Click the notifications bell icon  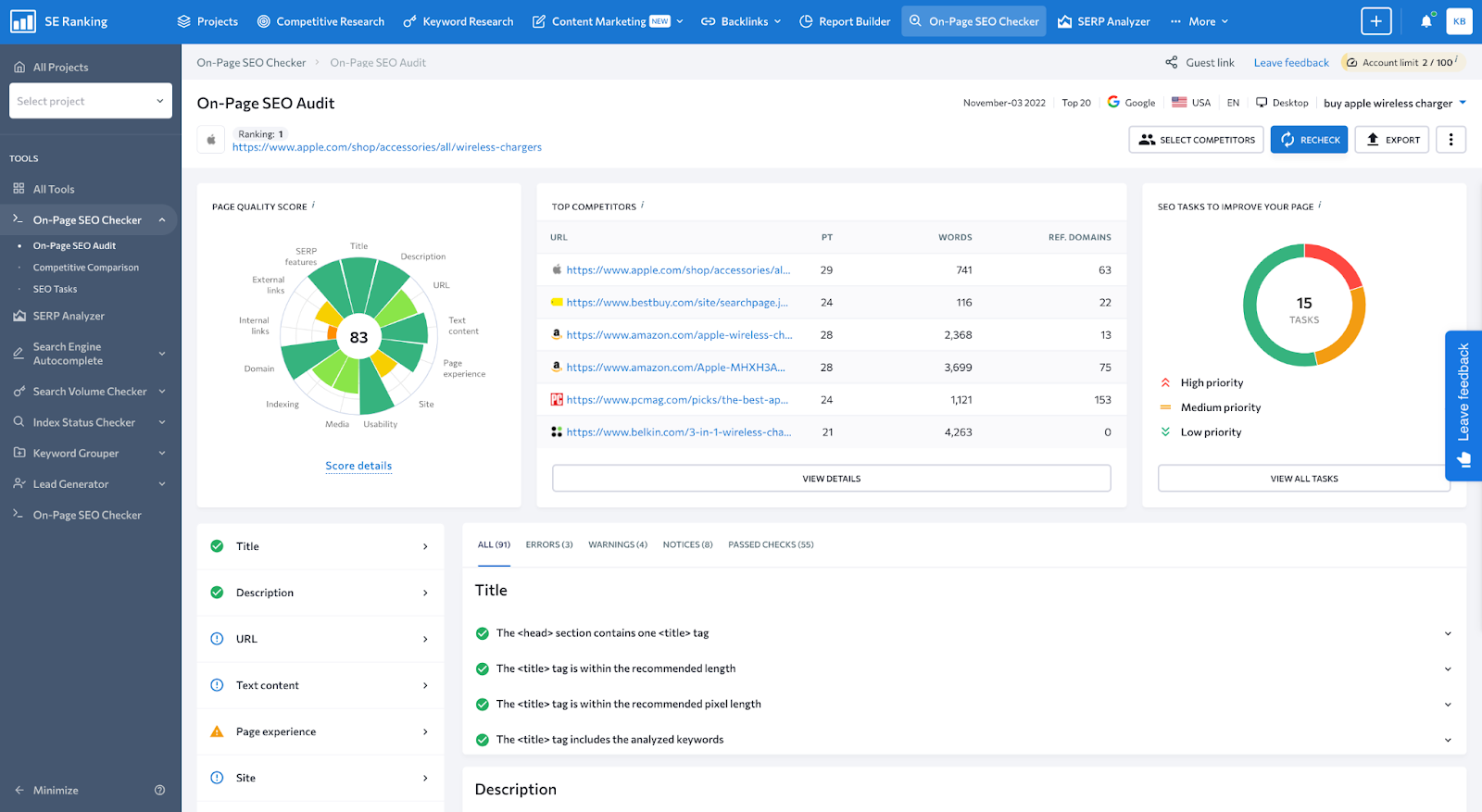(x=1425, y=21)
